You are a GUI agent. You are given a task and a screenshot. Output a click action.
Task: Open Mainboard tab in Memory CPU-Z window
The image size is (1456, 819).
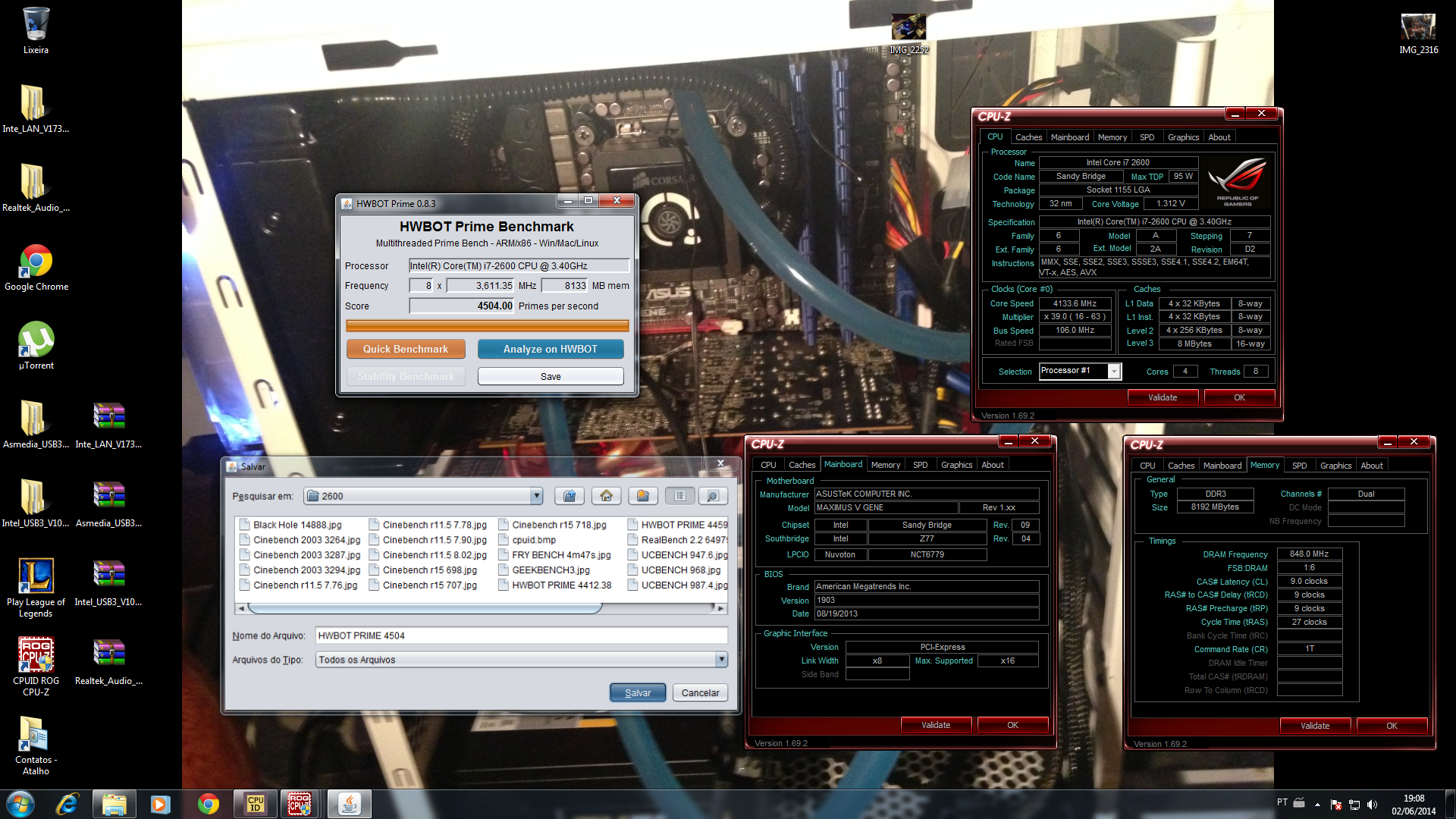pyautogui.click(x=1222, y=466)
